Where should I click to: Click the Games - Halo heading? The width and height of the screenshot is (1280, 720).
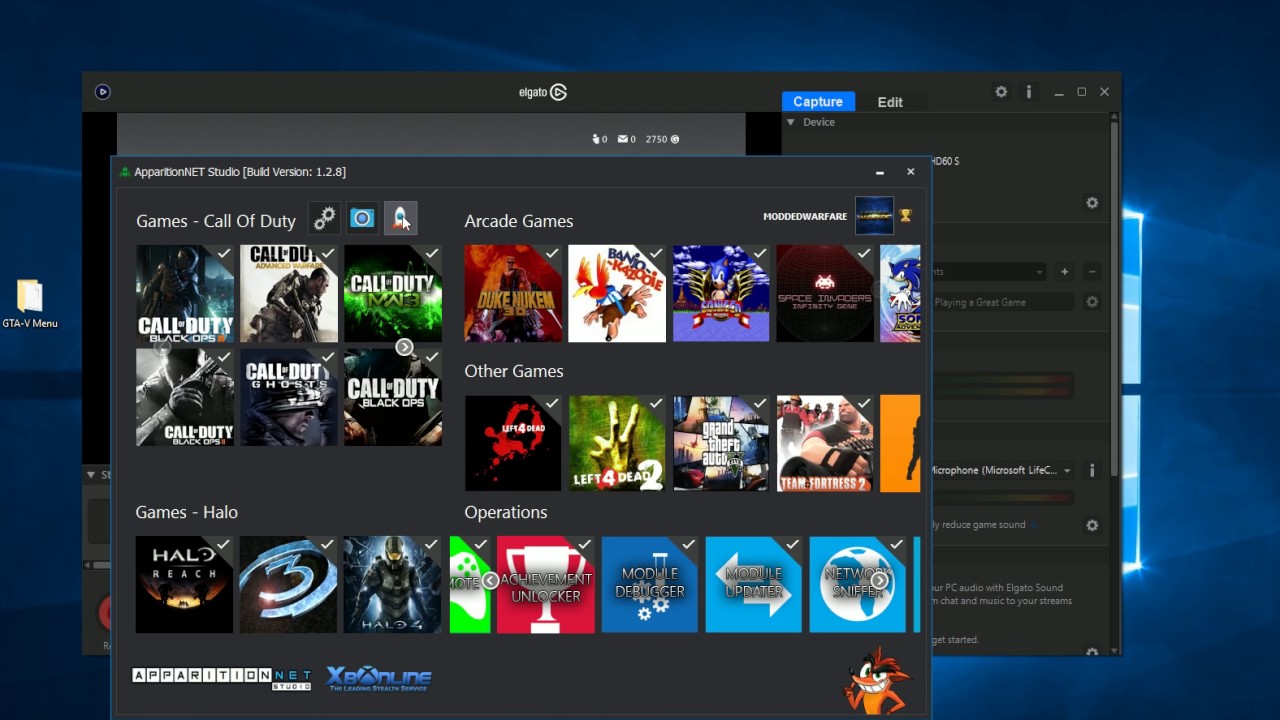click(187, 512)
